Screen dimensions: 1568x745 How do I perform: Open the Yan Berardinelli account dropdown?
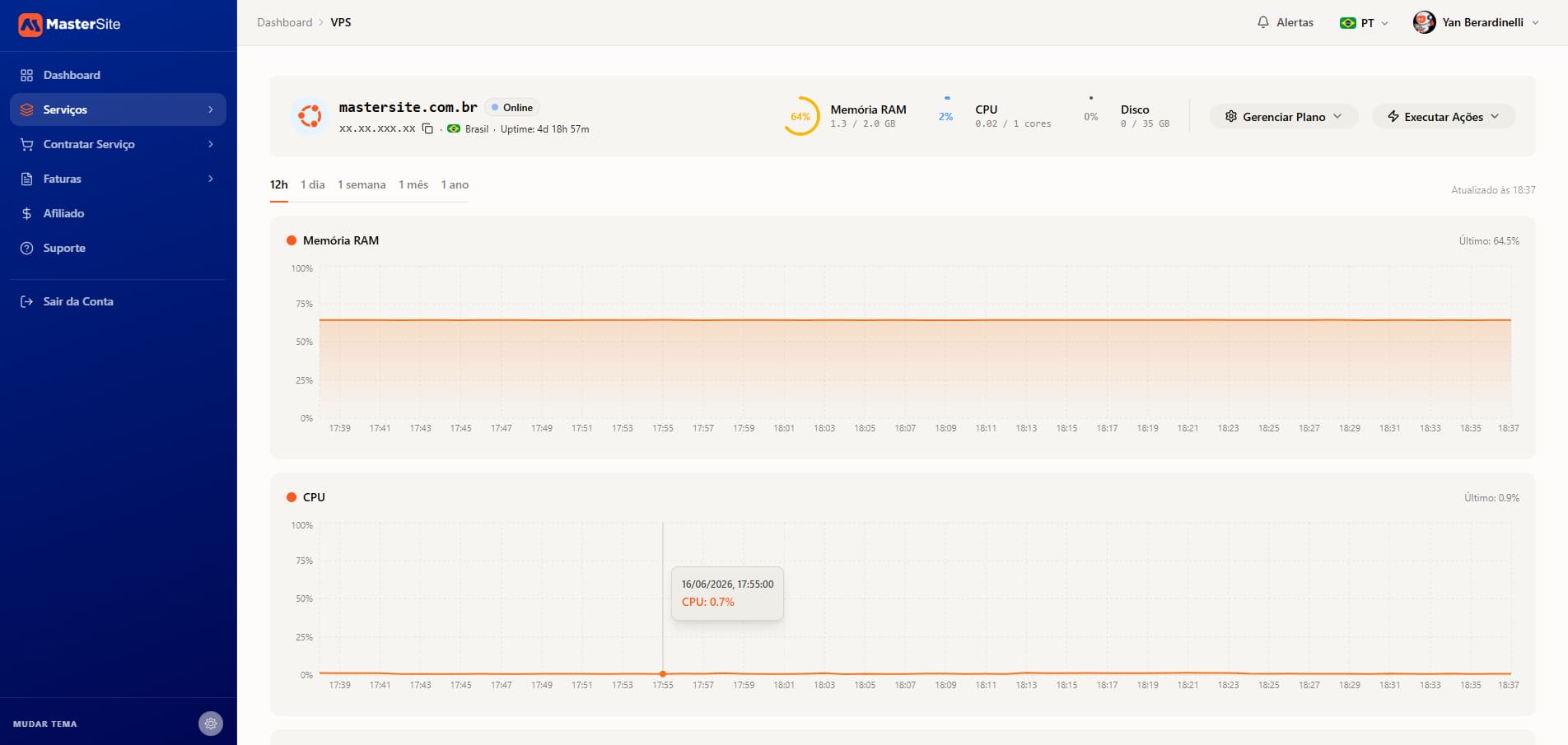click(1477, 22)
